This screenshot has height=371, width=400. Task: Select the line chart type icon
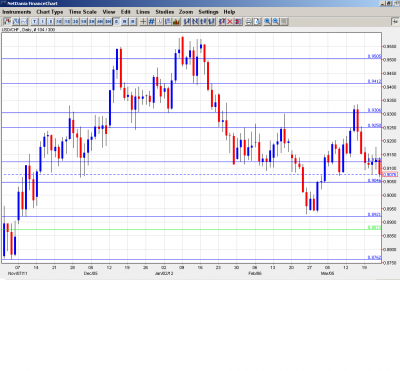tap(24, 22)
